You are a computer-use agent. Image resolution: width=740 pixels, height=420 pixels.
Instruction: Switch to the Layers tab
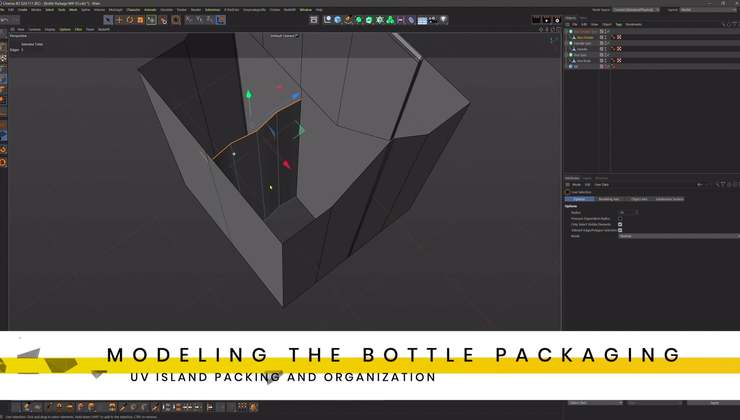pyautogui.click(x=587, y=178)
